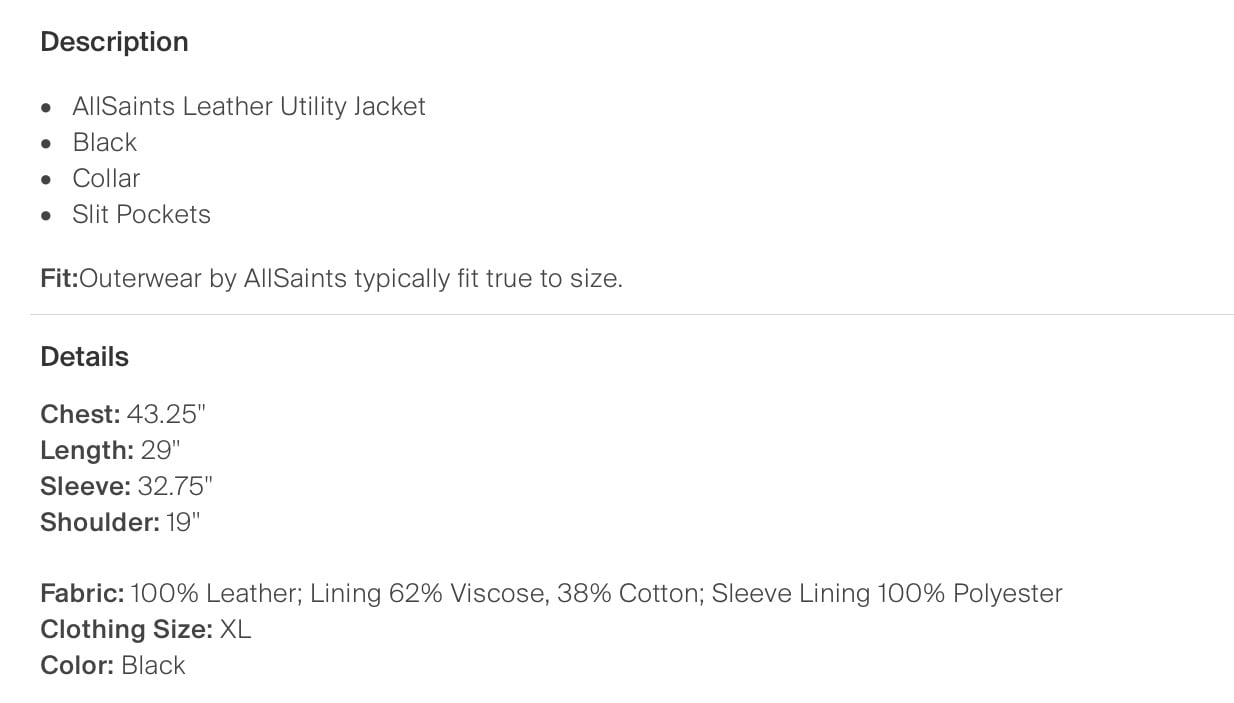Click the Collar bullet item

tap(106, 178)
